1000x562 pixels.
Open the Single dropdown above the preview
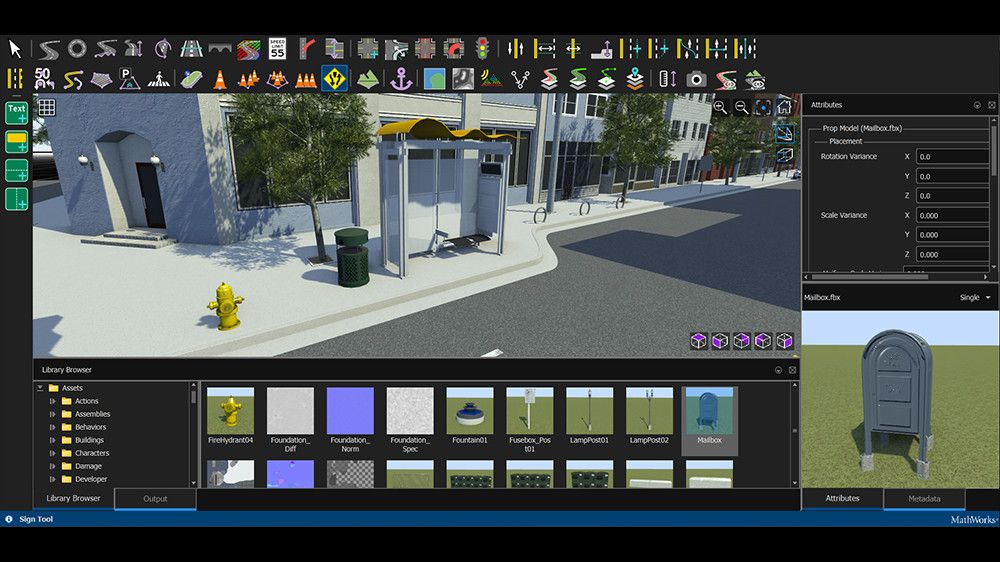[x=974, y=297]
